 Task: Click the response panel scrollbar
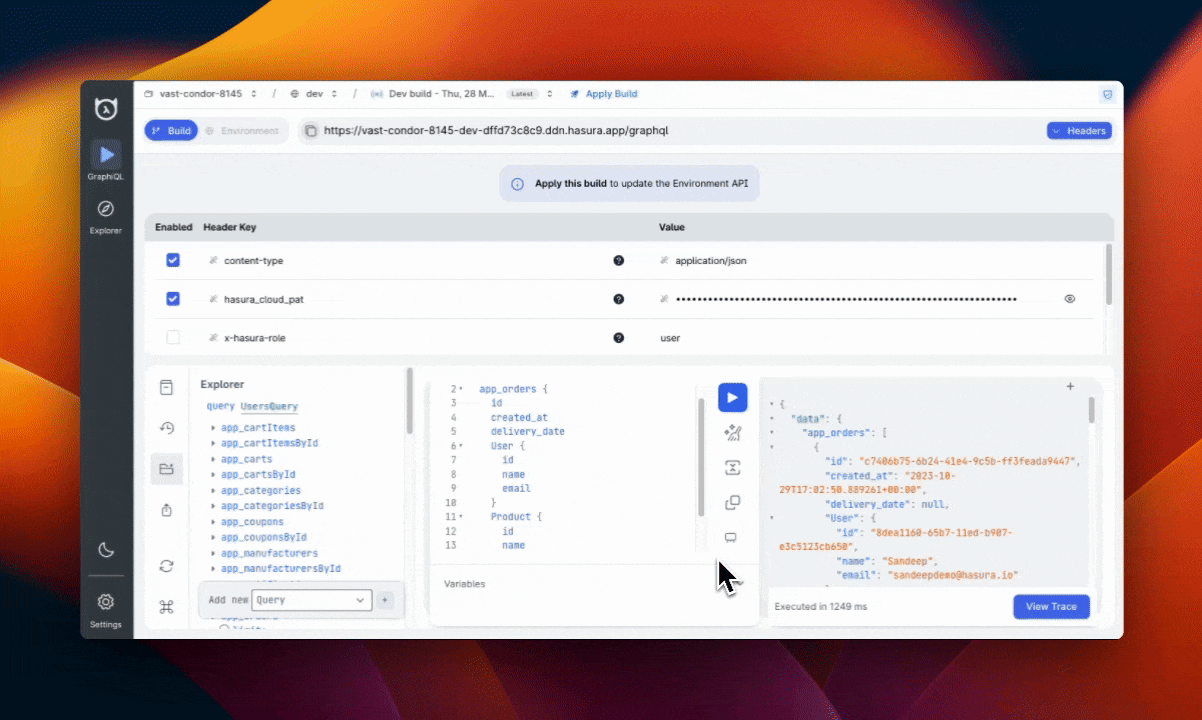coord(1091,412)
